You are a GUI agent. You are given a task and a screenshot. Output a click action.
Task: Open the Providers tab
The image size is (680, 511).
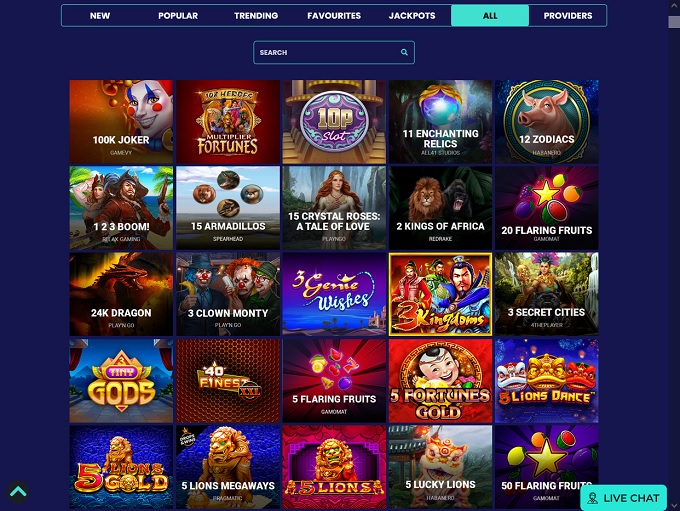click(568, 16)
